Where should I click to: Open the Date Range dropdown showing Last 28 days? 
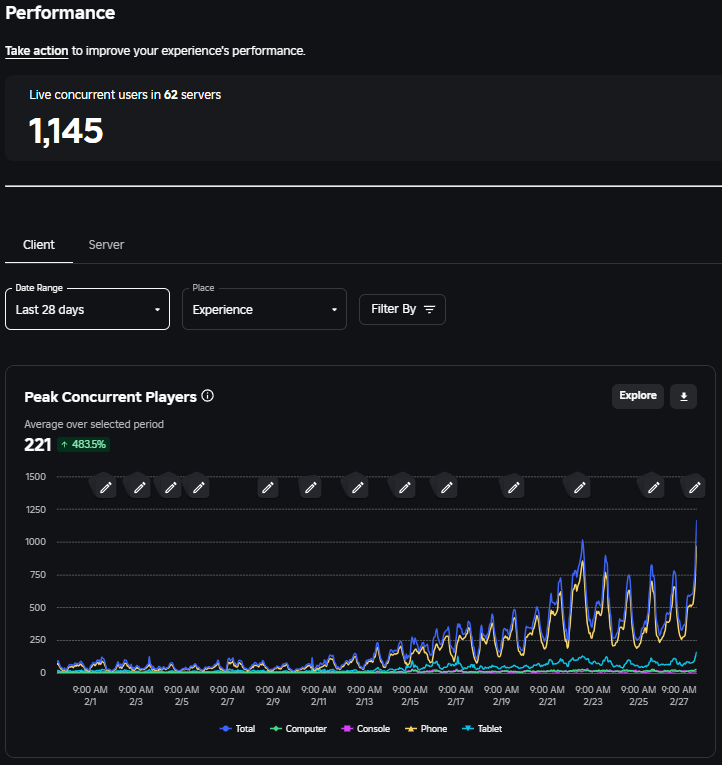(87, 309)
